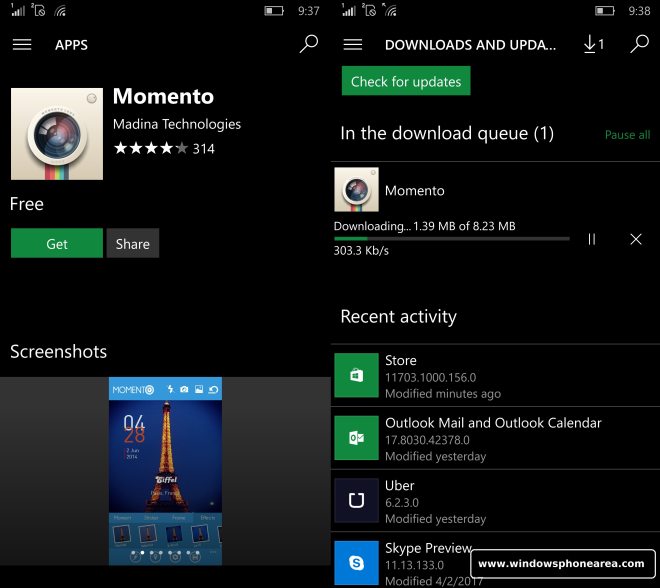Tap the Get button for Momento
Image resolution: width=660 pixels, height=588 pixels.
pos(57,243)
